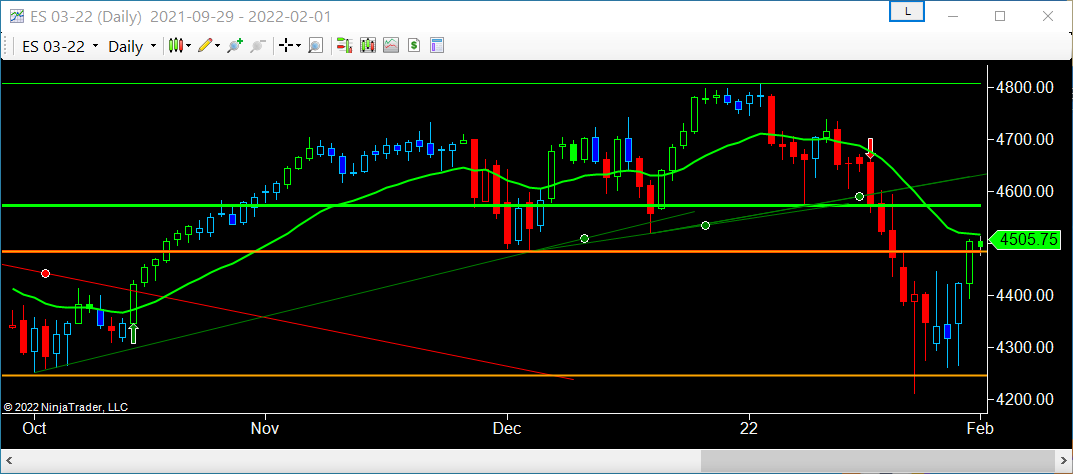Screen dimensions: 1073x474
Task: Open the ES 03-22 instrument selector dropdown
Action: [x=60, y=47]
